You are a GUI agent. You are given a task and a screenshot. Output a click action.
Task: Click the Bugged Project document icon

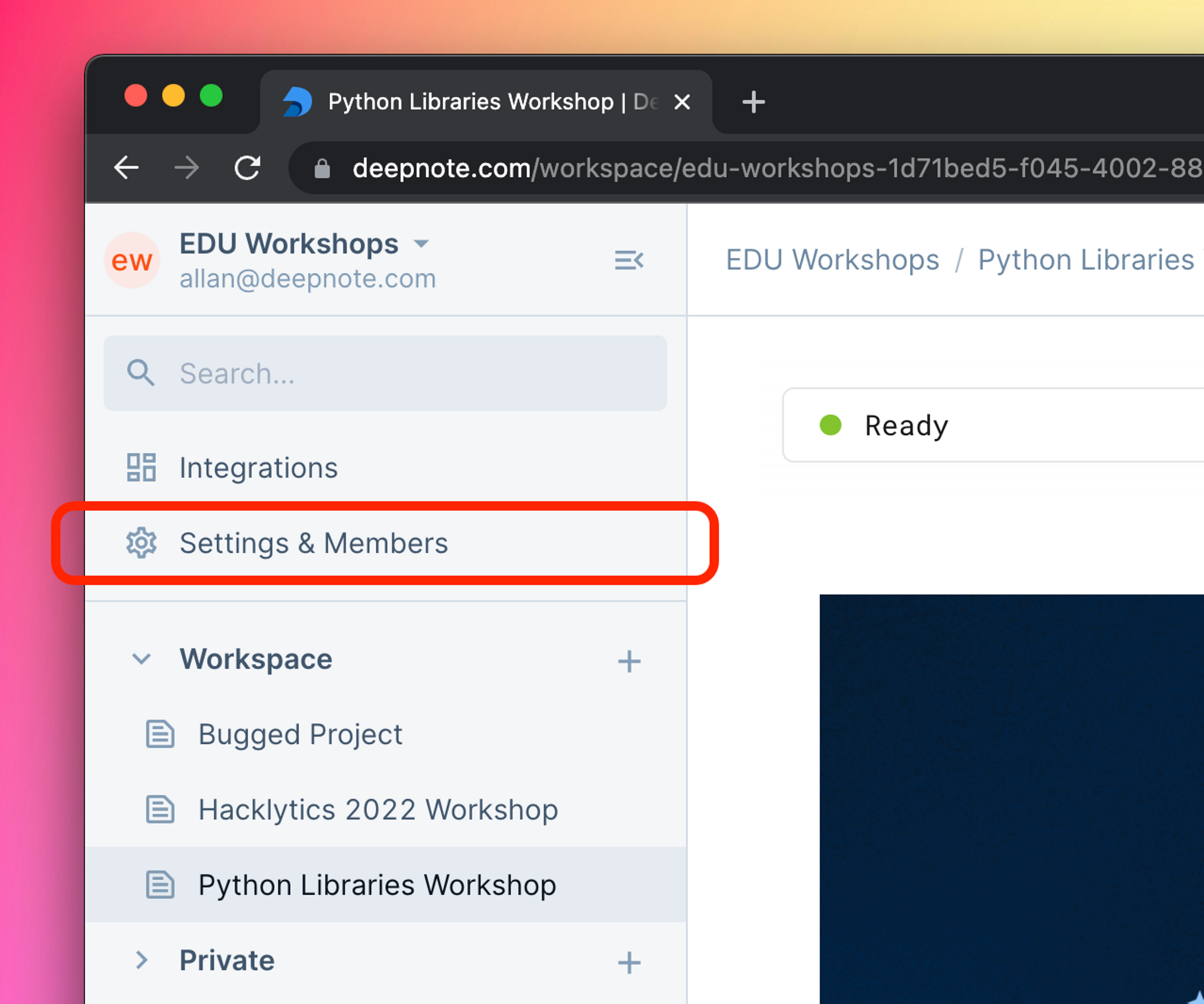(160, 734)
